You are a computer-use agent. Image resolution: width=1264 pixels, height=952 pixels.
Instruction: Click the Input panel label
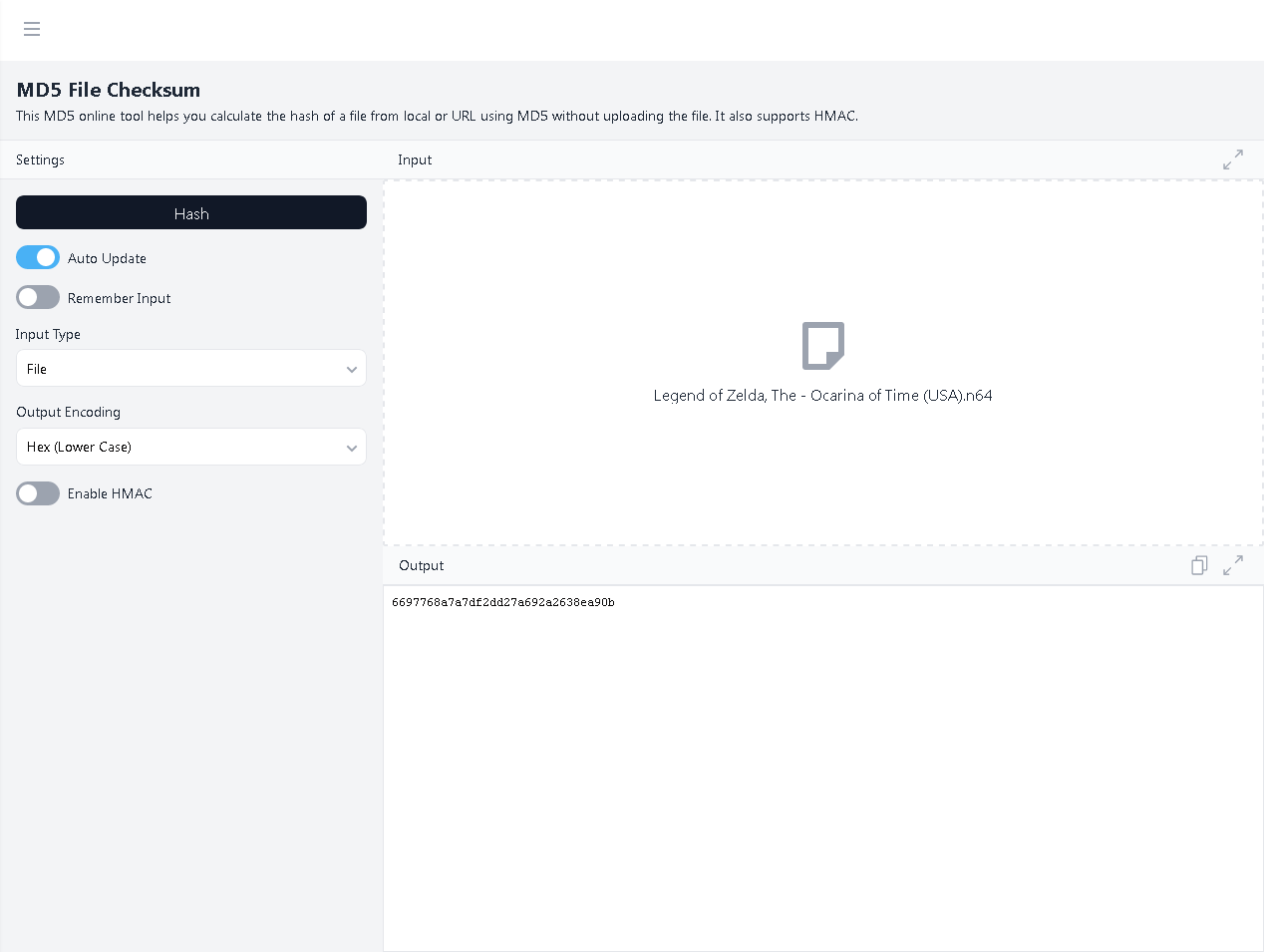(x=415, y=159)
